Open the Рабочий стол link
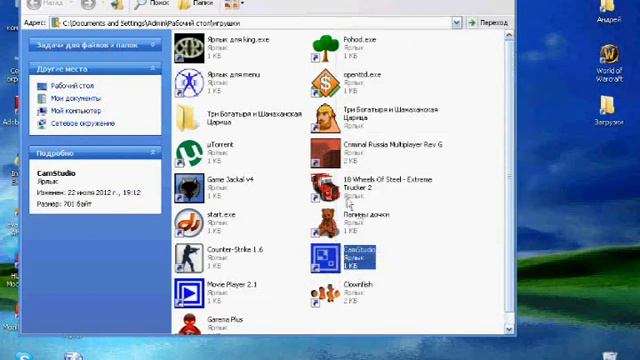Image resolution: width=640 pixels, height=360 pixels. click(72, 86)
